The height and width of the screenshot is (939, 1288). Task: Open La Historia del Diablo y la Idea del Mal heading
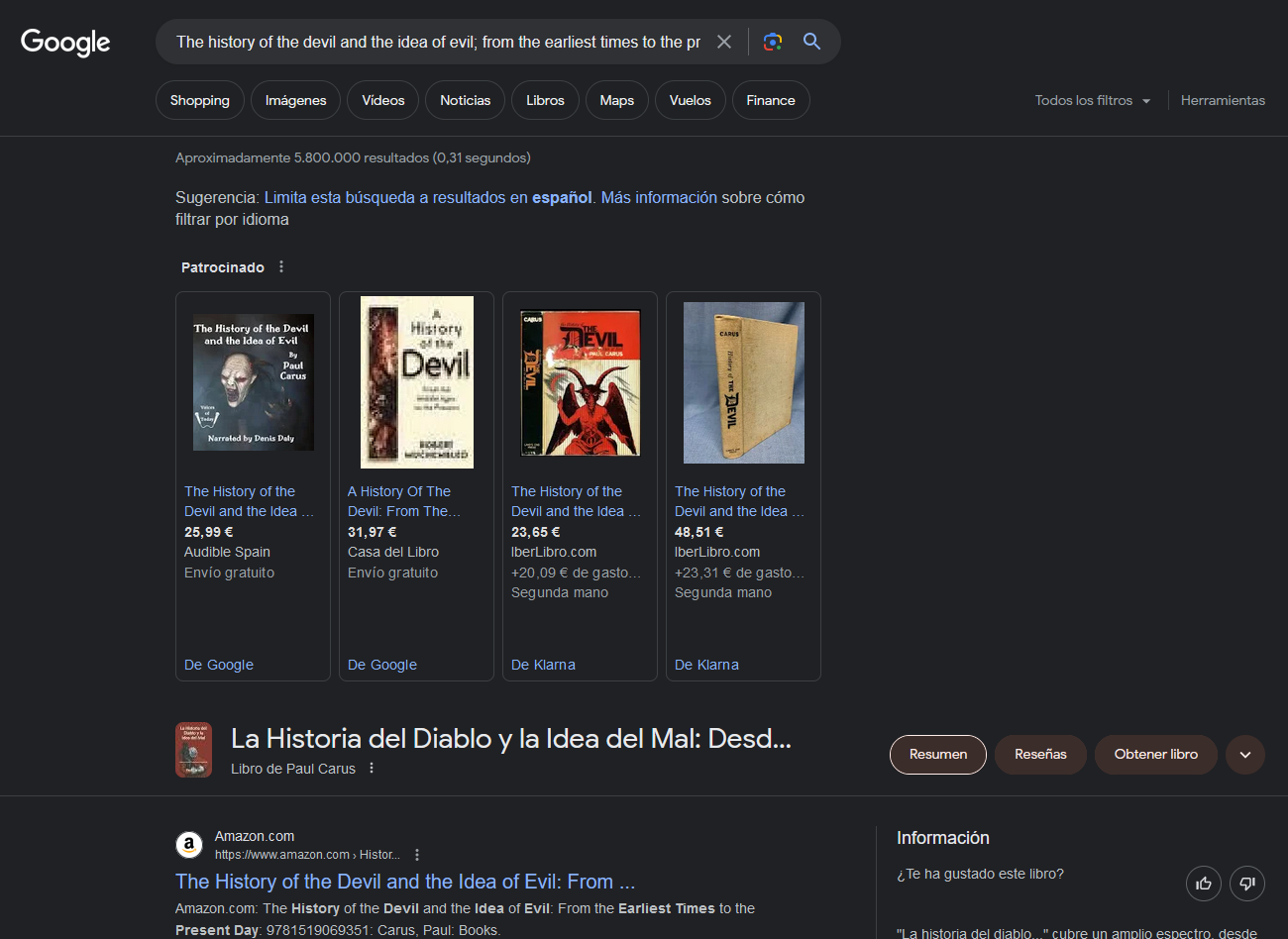click(x=511, y=738)
